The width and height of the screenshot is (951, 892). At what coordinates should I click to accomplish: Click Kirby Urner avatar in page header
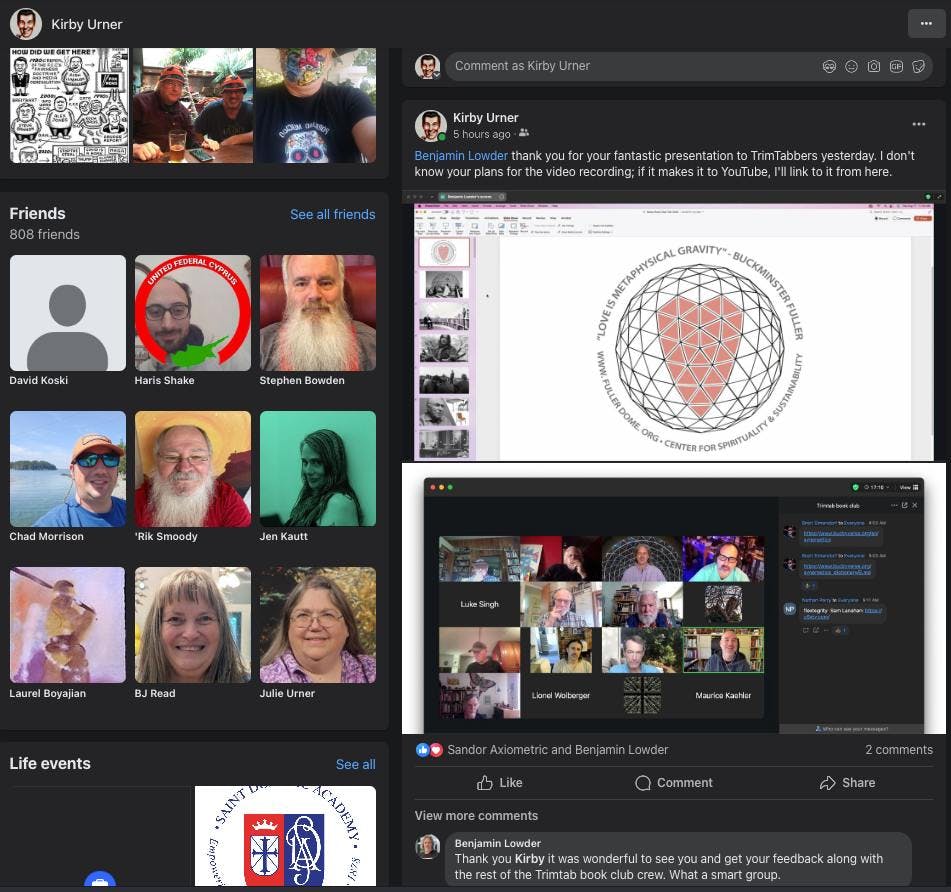point(25,24)
